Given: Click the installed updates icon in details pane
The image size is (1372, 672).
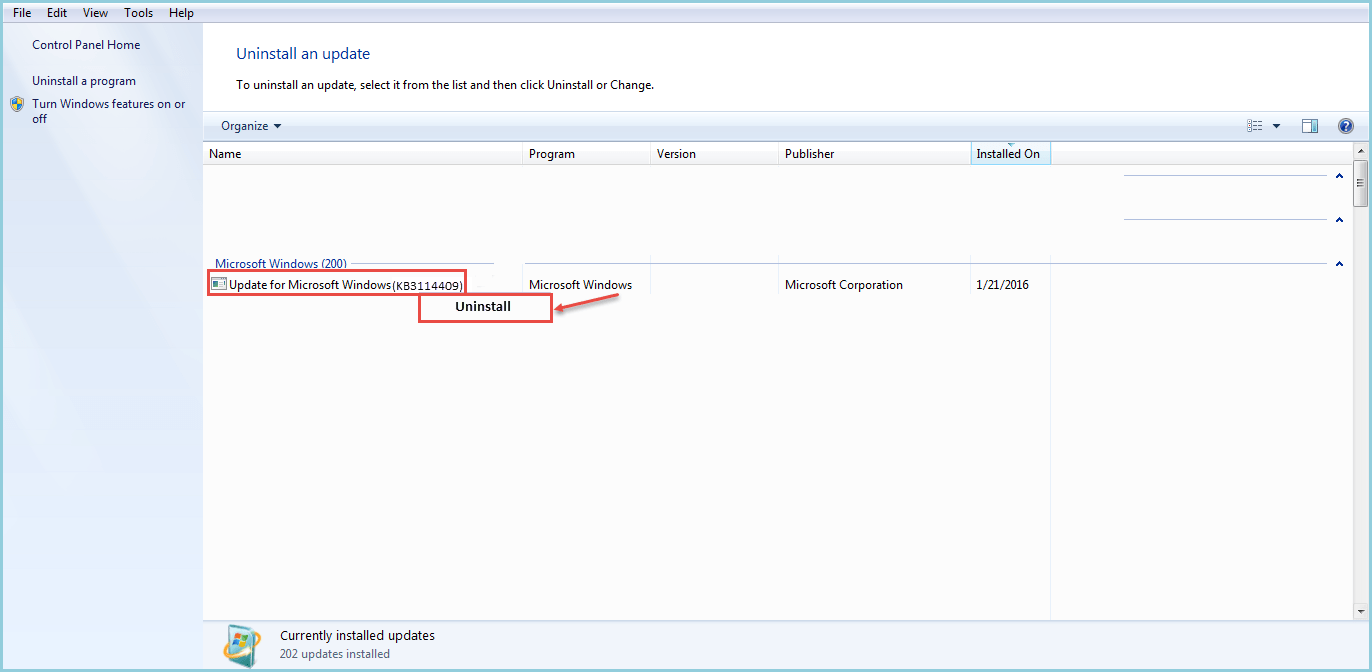Looking at the screenshot, I should [x=242, y=644].
